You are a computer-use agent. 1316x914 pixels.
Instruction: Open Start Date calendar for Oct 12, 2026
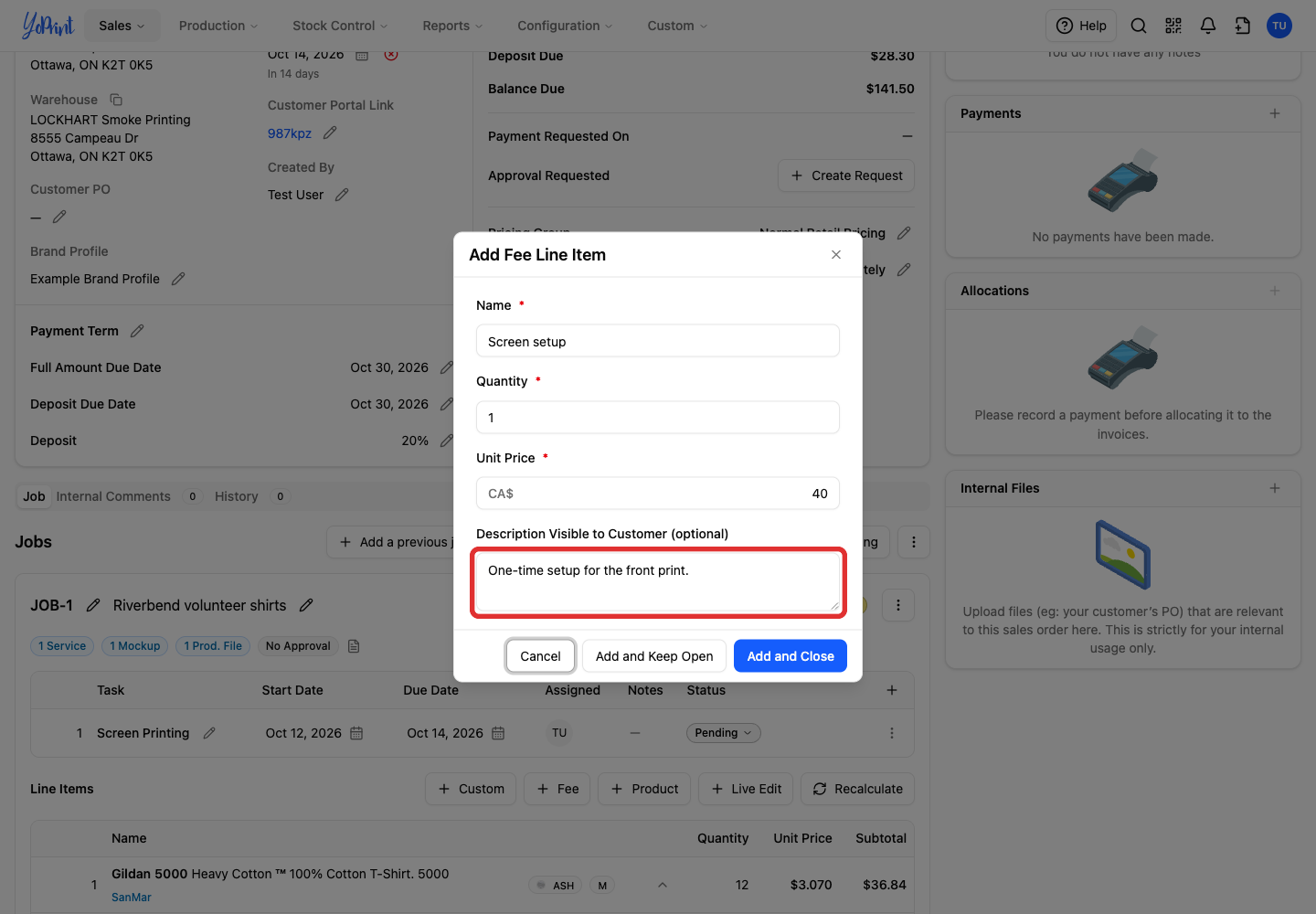click(x=356, y=733)
